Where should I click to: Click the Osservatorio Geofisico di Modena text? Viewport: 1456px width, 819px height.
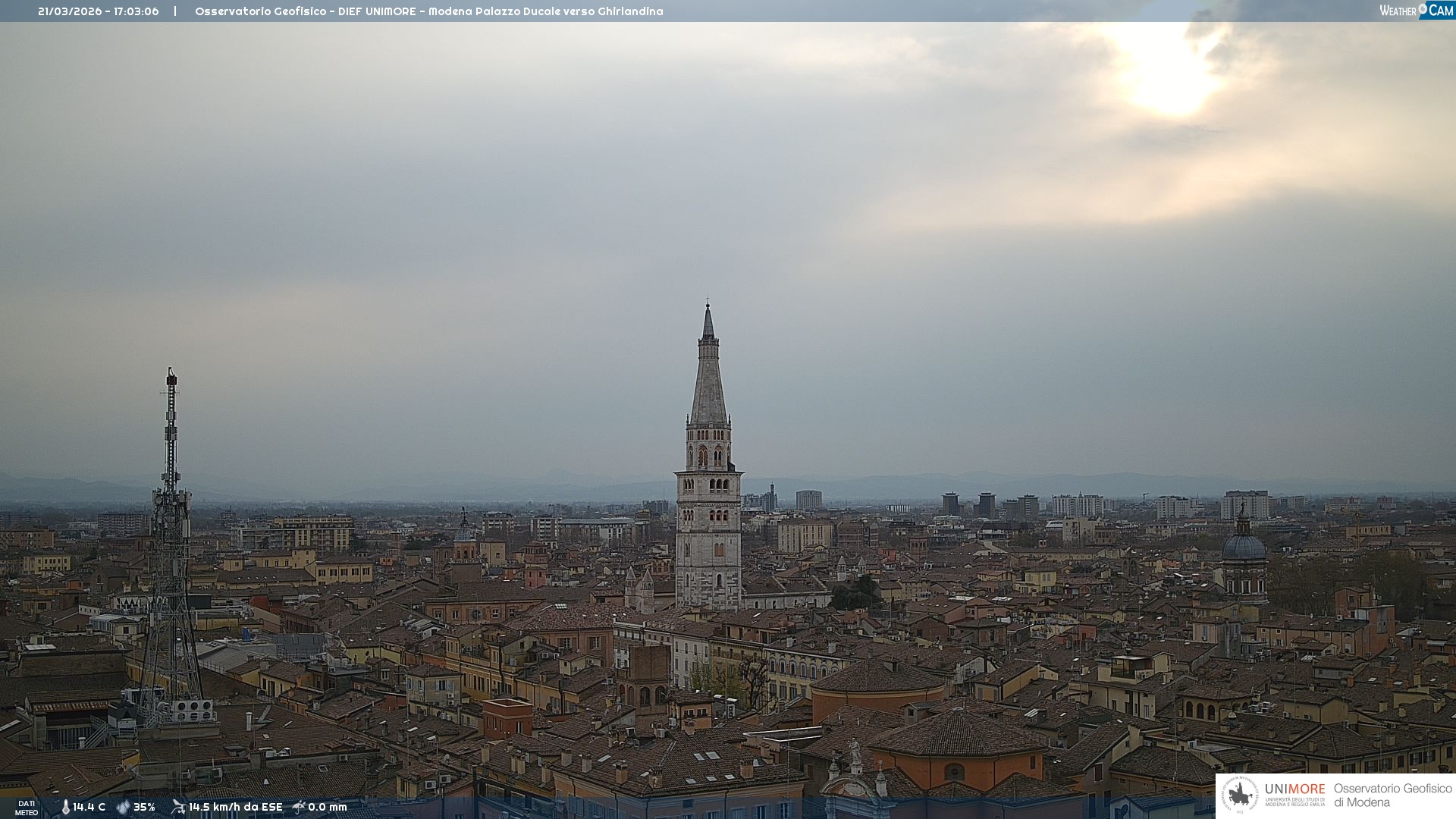pyautogui.click(x=1392, y=795)
